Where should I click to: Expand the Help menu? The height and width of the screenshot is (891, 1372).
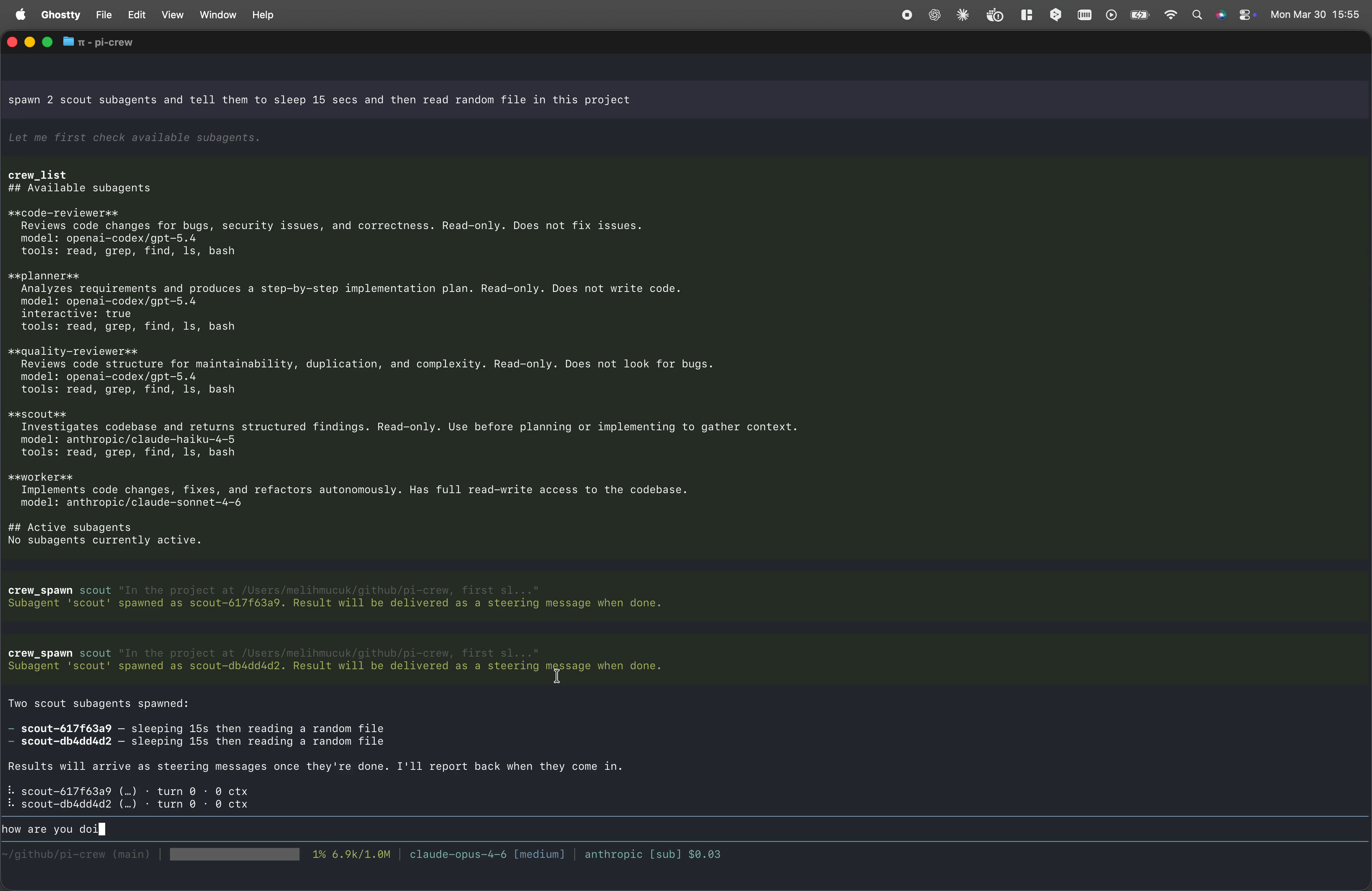point(262,15)
